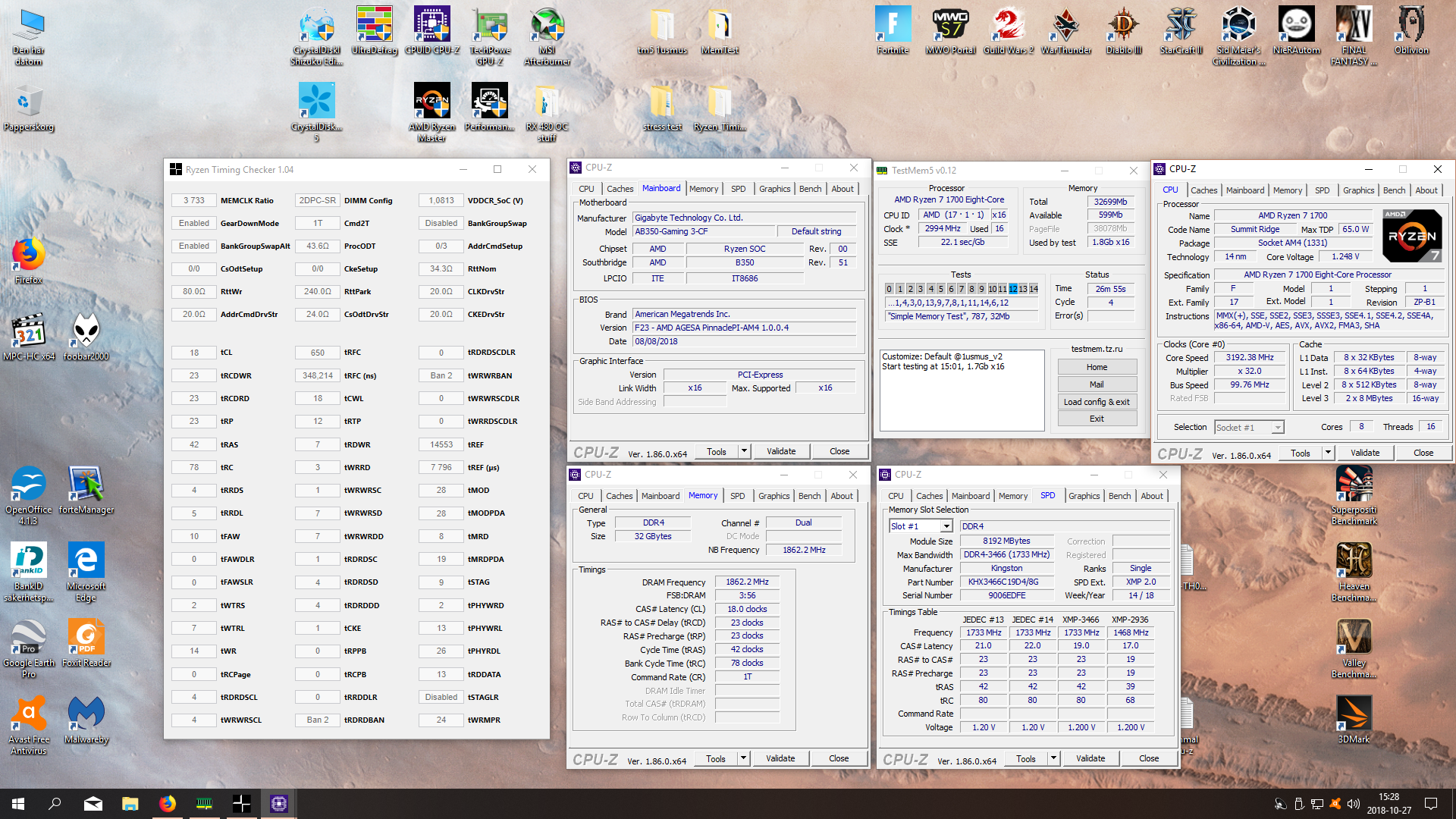Screen dimensions: 1456x819
Task: Open AMD Ryzen Master desktop icon
Action: pyautogui.click(x=432, y=112)
